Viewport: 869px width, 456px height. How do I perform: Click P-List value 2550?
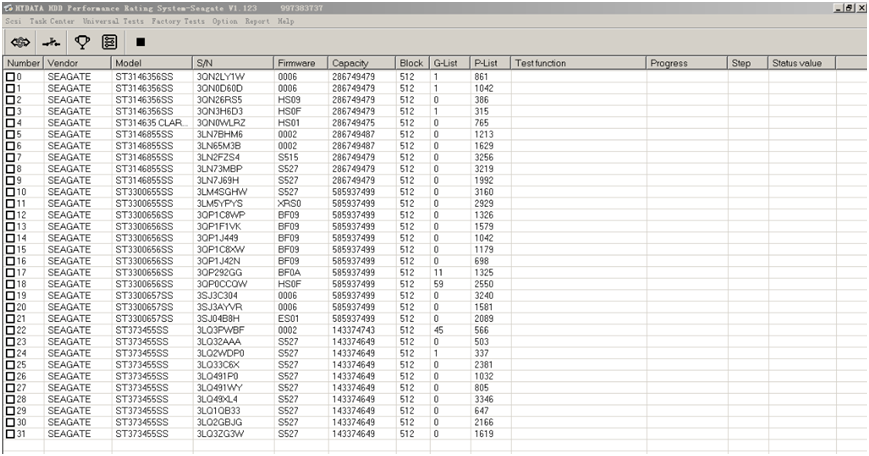click(x=483, y=284)
